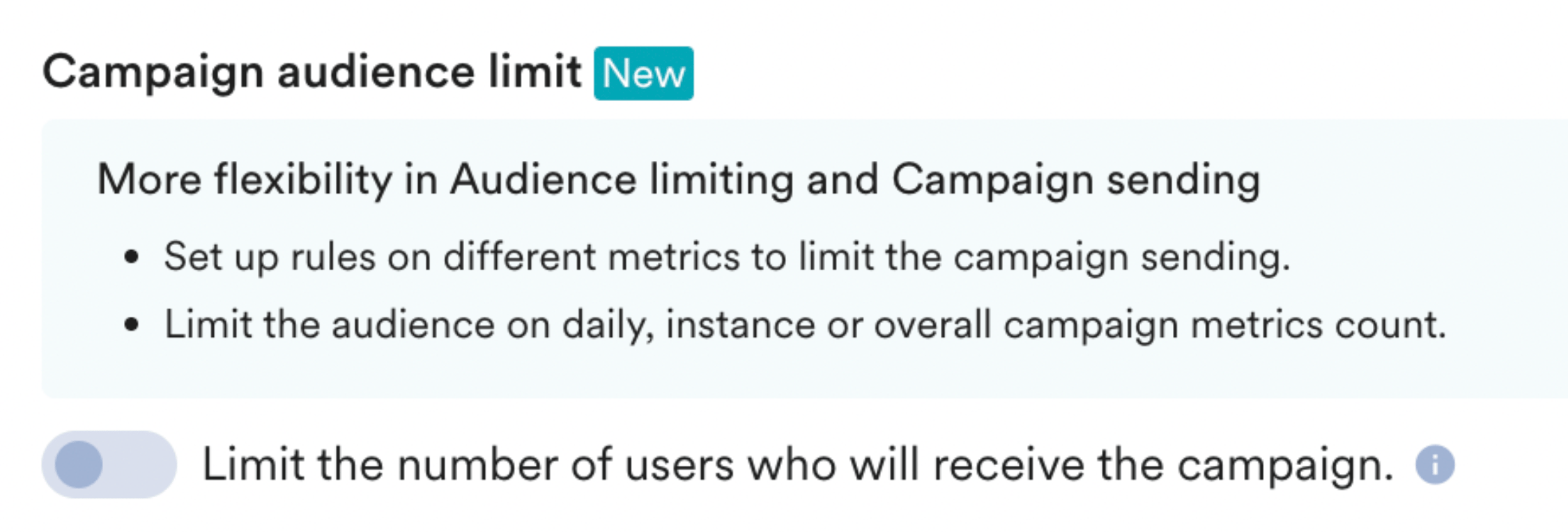Viewport: 1568px width, 532px height.
Task: Click the 'More flexibility in Audience limiting' heading
Action: click(679, 180)
